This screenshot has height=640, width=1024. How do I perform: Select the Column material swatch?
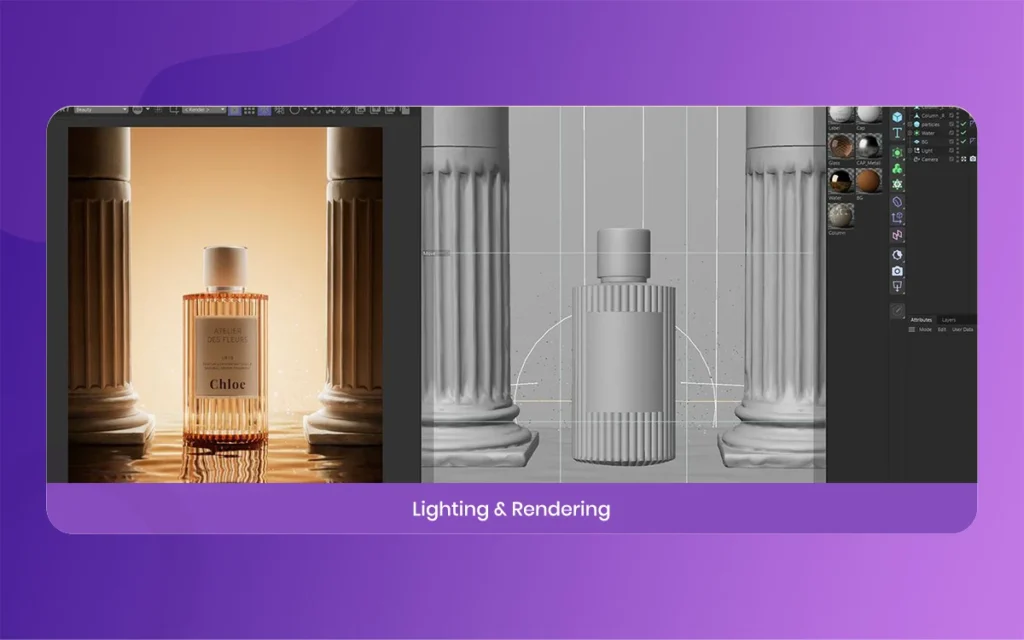(x=840, y=216)
